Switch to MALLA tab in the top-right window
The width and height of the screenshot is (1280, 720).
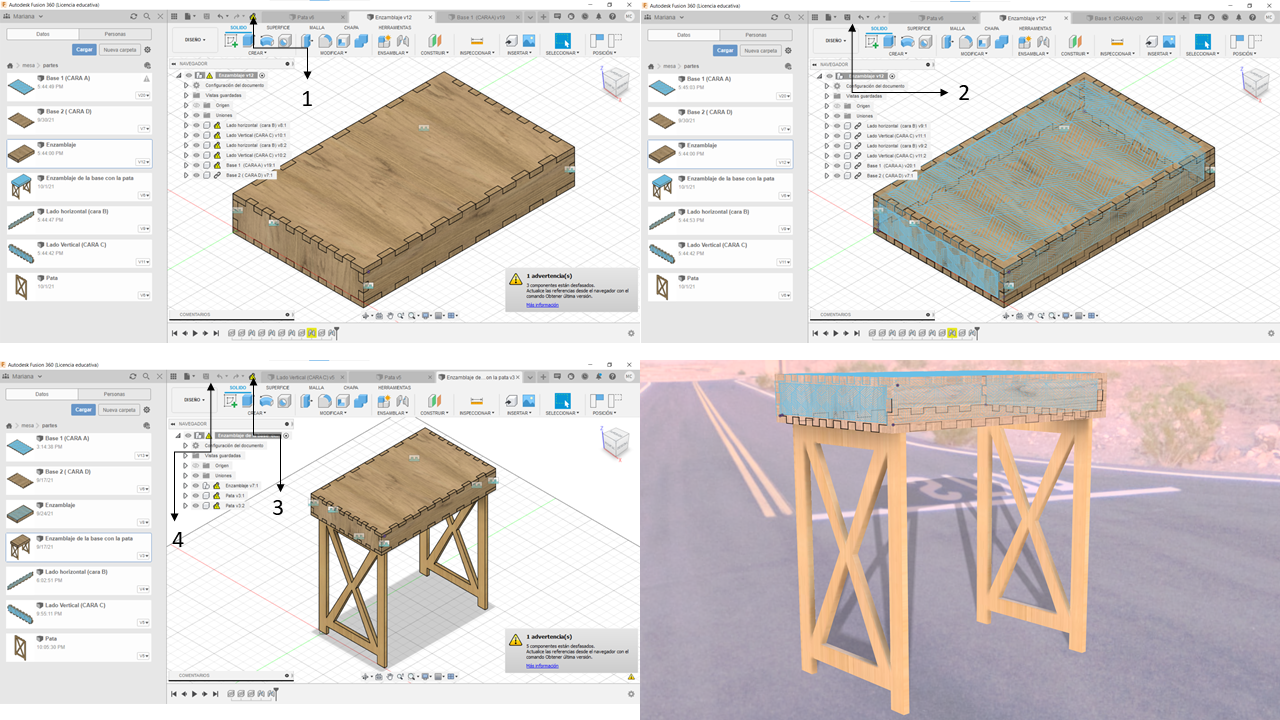957,28
